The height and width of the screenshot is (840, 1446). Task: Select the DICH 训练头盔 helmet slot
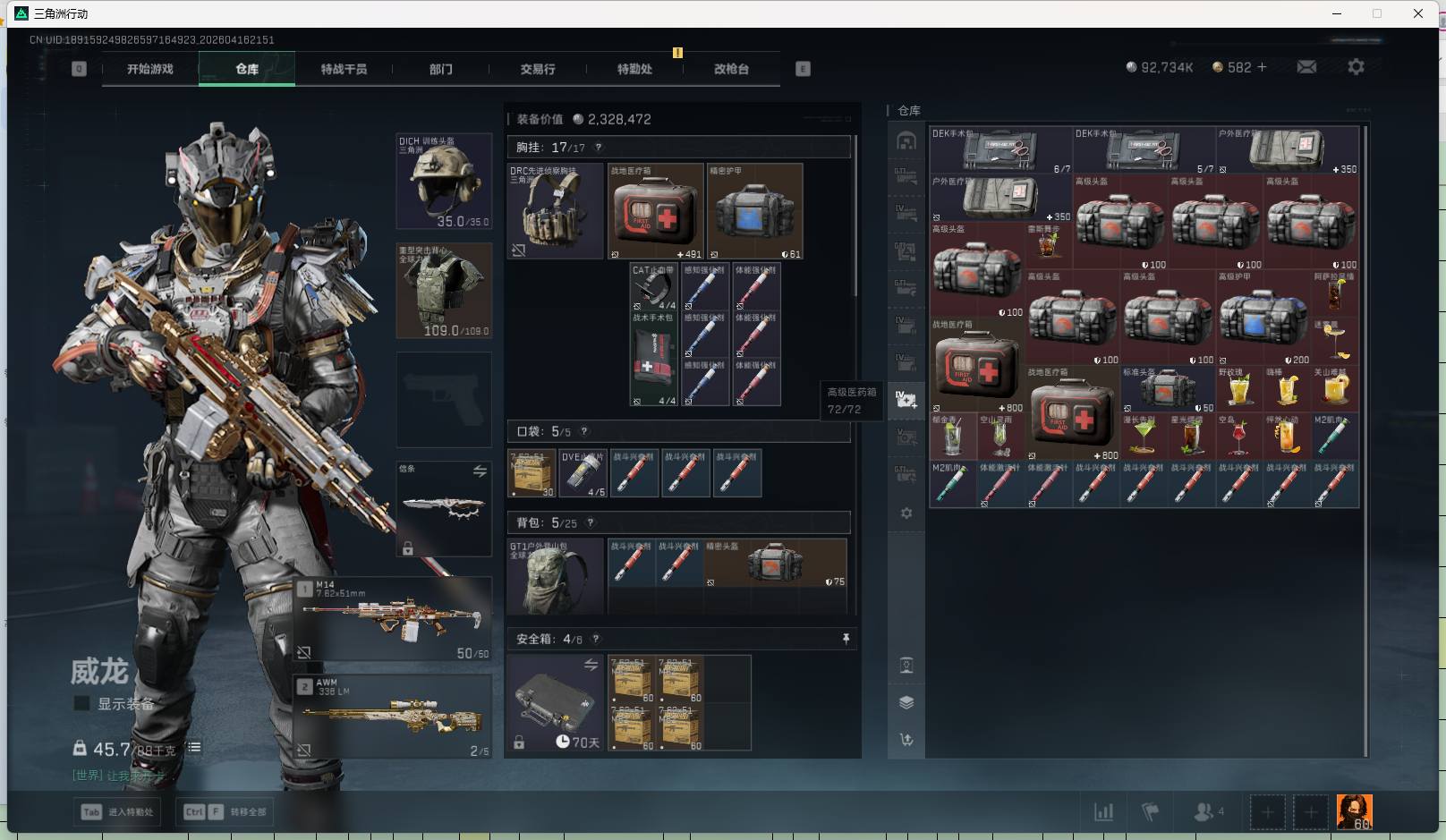pyautogui.click(x=444, y=182)
